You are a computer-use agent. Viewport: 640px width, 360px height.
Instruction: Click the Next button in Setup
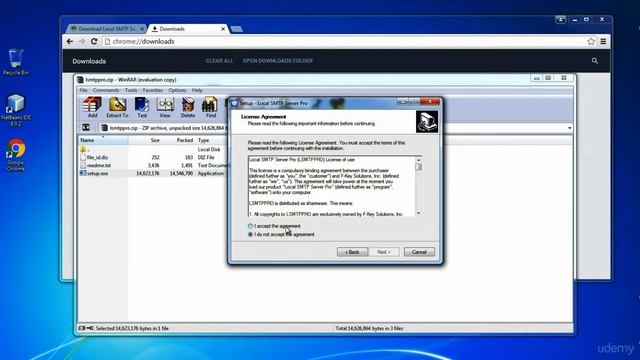click(384, 252)
